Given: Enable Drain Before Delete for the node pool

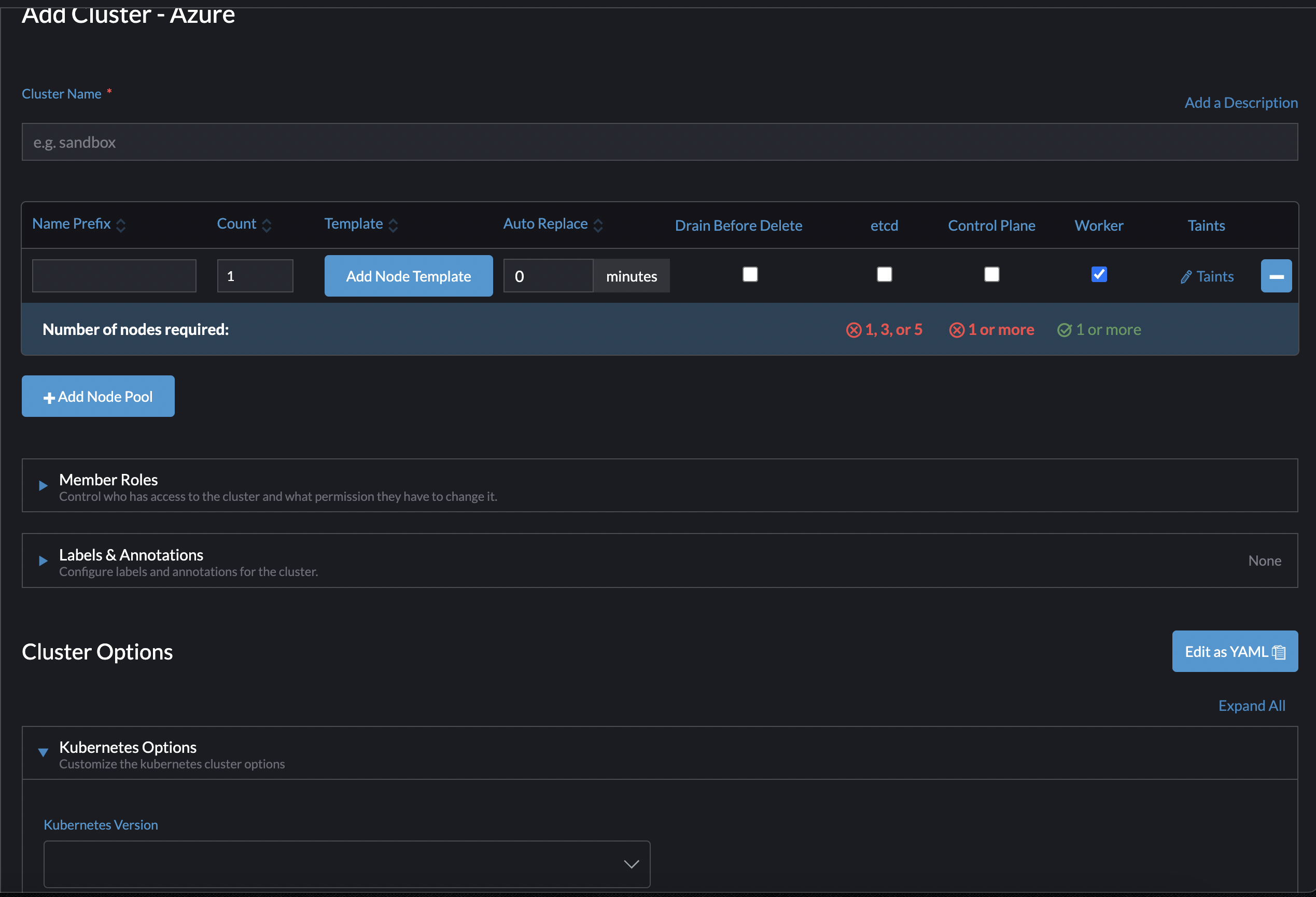Looking at the screenshot, I should click(x=750, y=274).
